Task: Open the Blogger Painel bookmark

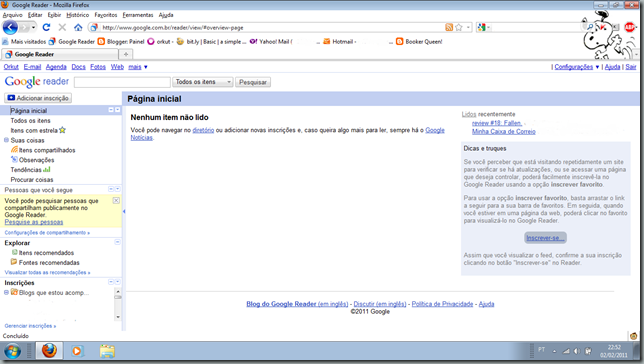Action: 121,41
